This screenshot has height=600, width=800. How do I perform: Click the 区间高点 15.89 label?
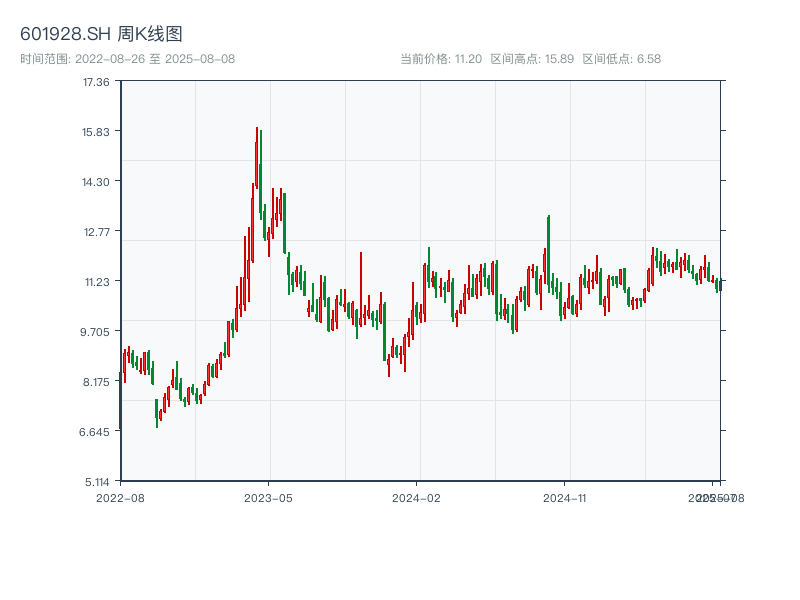coord(532,59)
